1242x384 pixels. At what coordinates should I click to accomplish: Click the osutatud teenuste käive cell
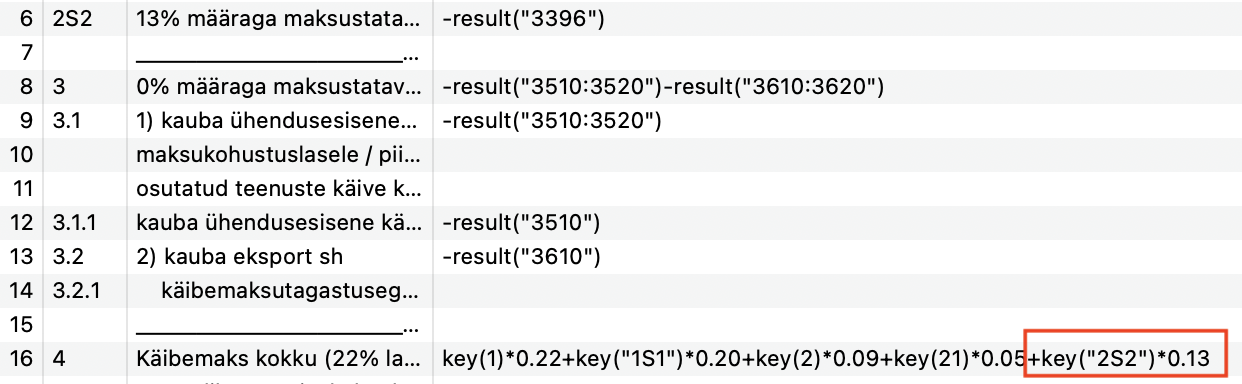(x=280, y=190)
